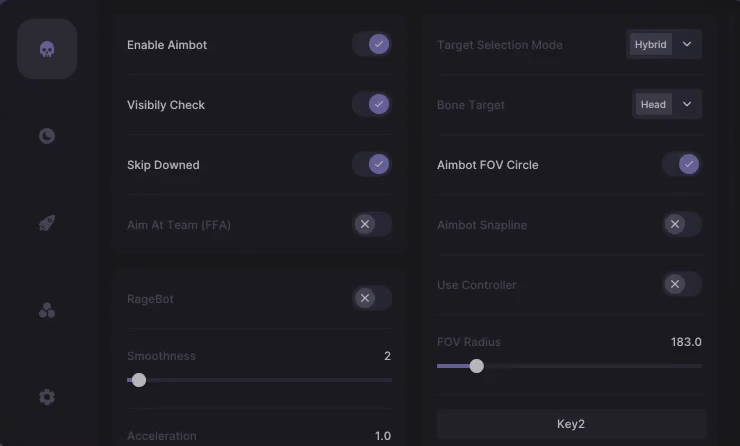This screenshot has height=446, width=740.
Task: Open the Bone Target dropdown
Action: tap(667, 104)
